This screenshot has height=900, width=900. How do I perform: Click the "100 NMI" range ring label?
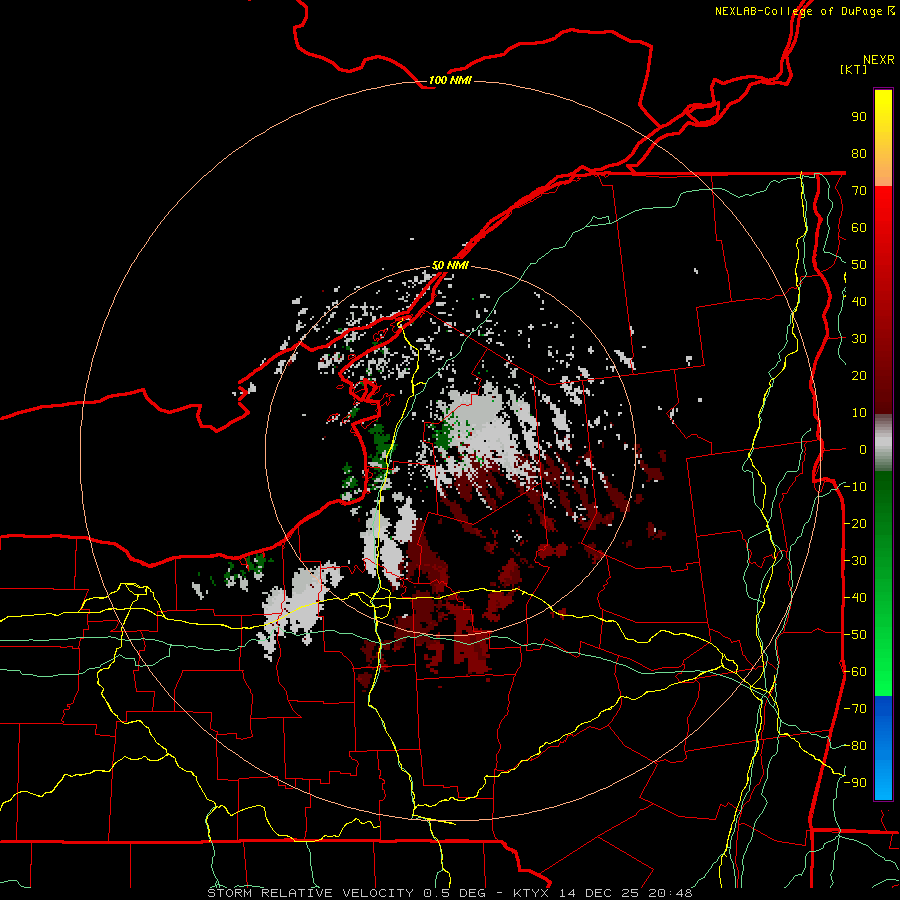[x=450, y=80]
